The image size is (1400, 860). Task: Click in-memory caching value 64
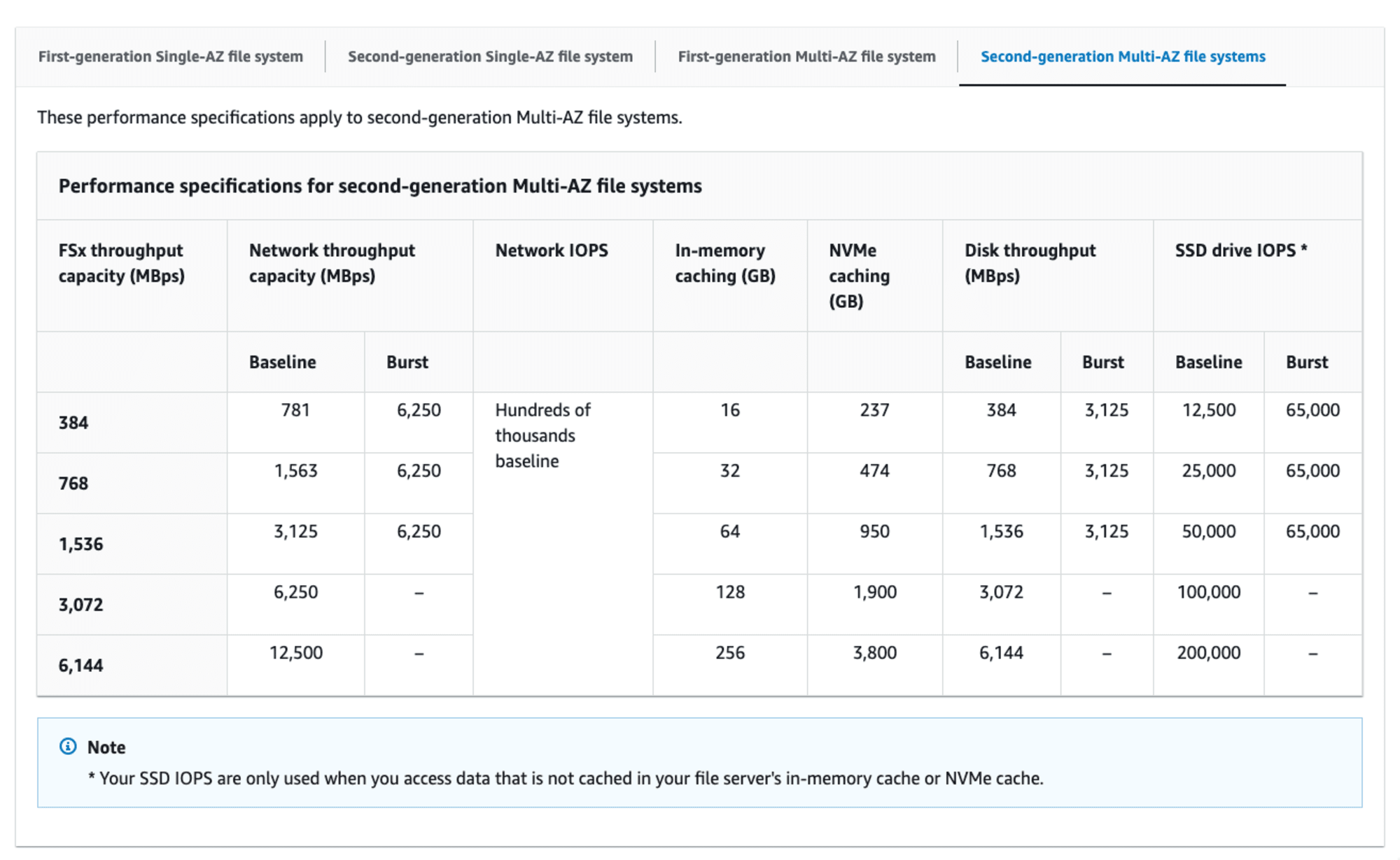pyautogui.click(x=730, y=532)
